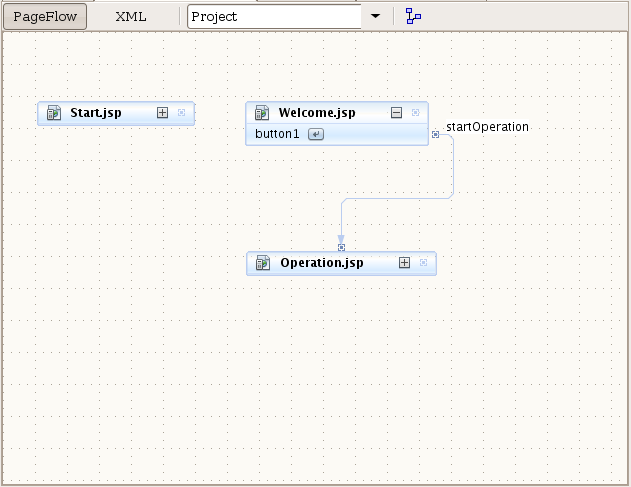This screenshot has height=487, width=631.
Task: Click connector pin icon on Welcome.jsp header
Action: (x=416, y=113)
